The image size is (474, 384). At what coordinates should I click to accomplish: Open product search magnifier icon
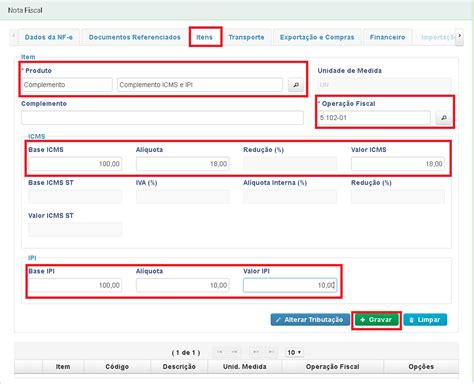pos(296,85)
